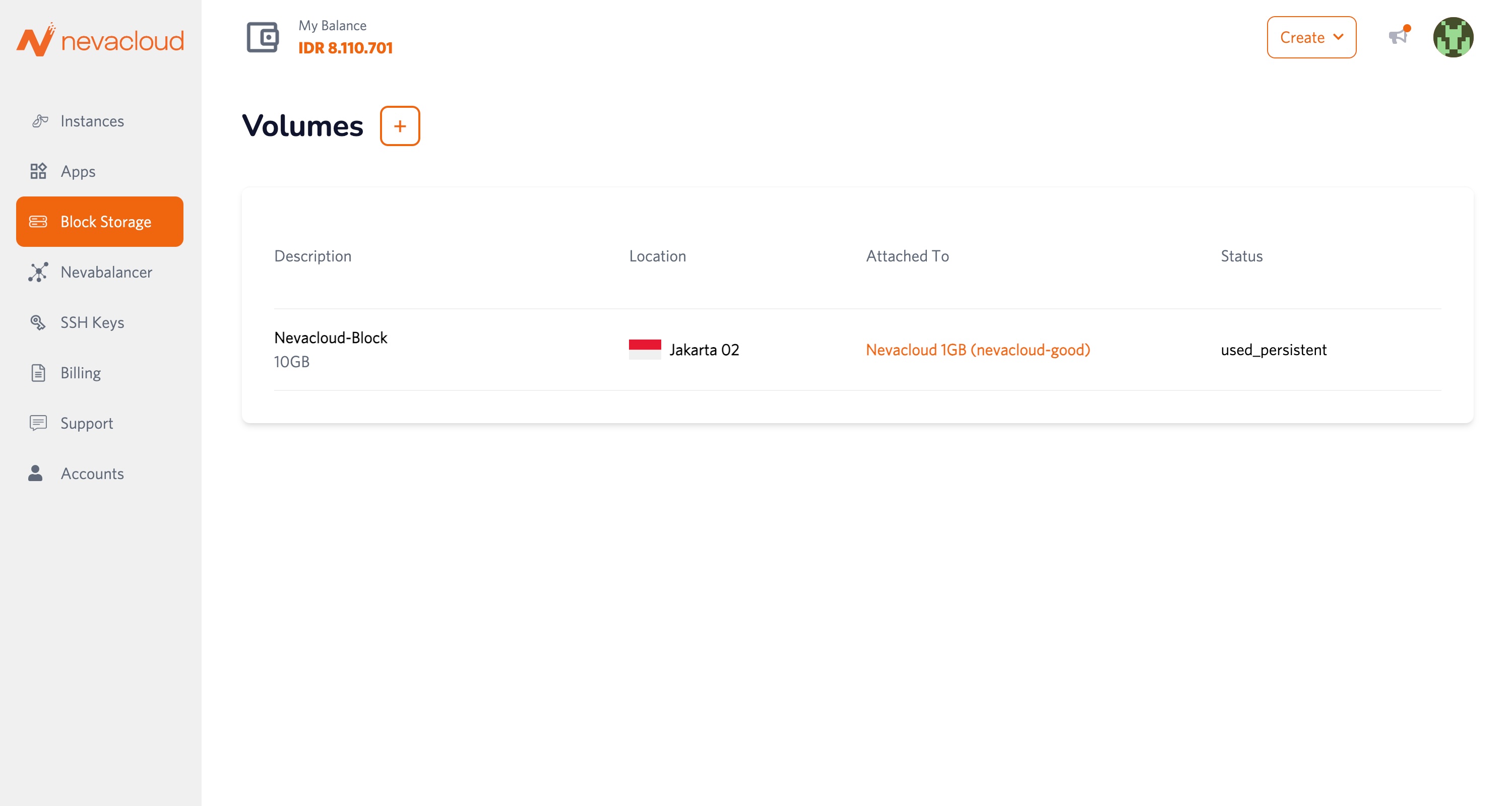Click the Apps grid icon
Viewport: 1512px width, 806px height.
(x=38, y=171)
